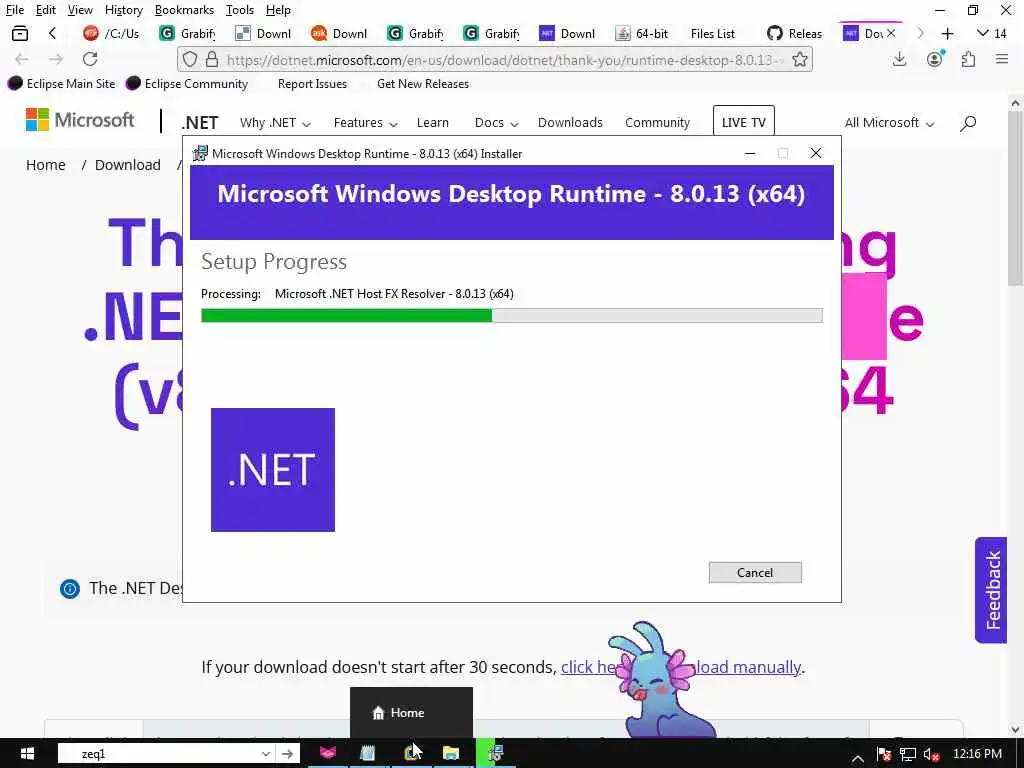Open Get New Releases bookmark

click(x=423, y=84)
